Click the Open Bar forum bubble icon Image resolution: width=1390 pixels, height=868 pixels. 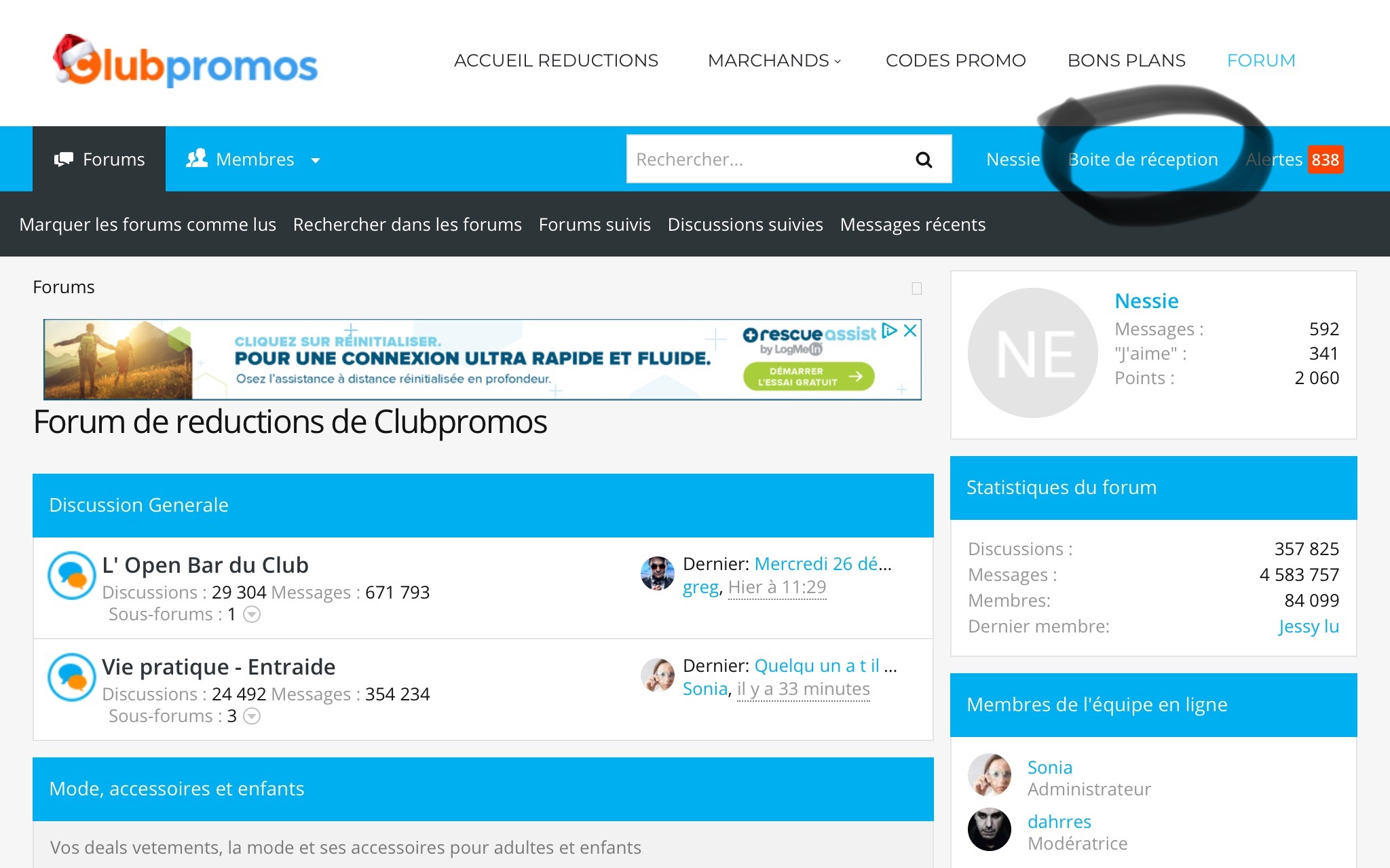(71, 575)
